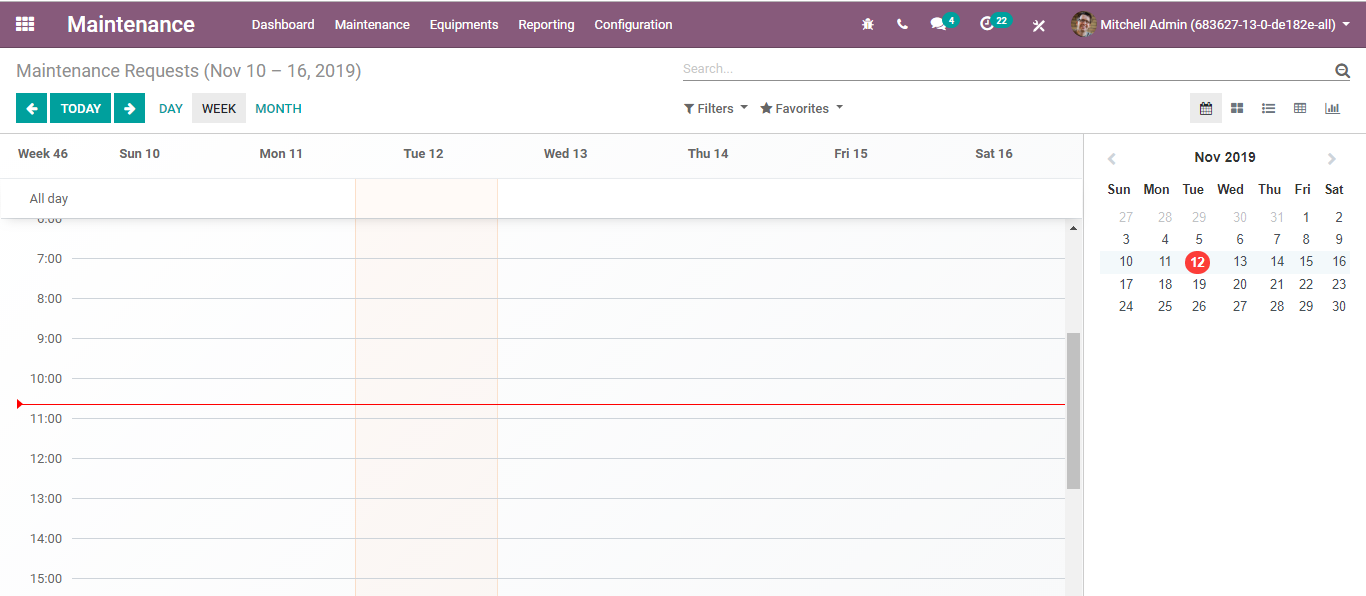Viewport: 1366px width, 596px height.
Task: Click the 13:00 time label
Action: tap(46, 499)
